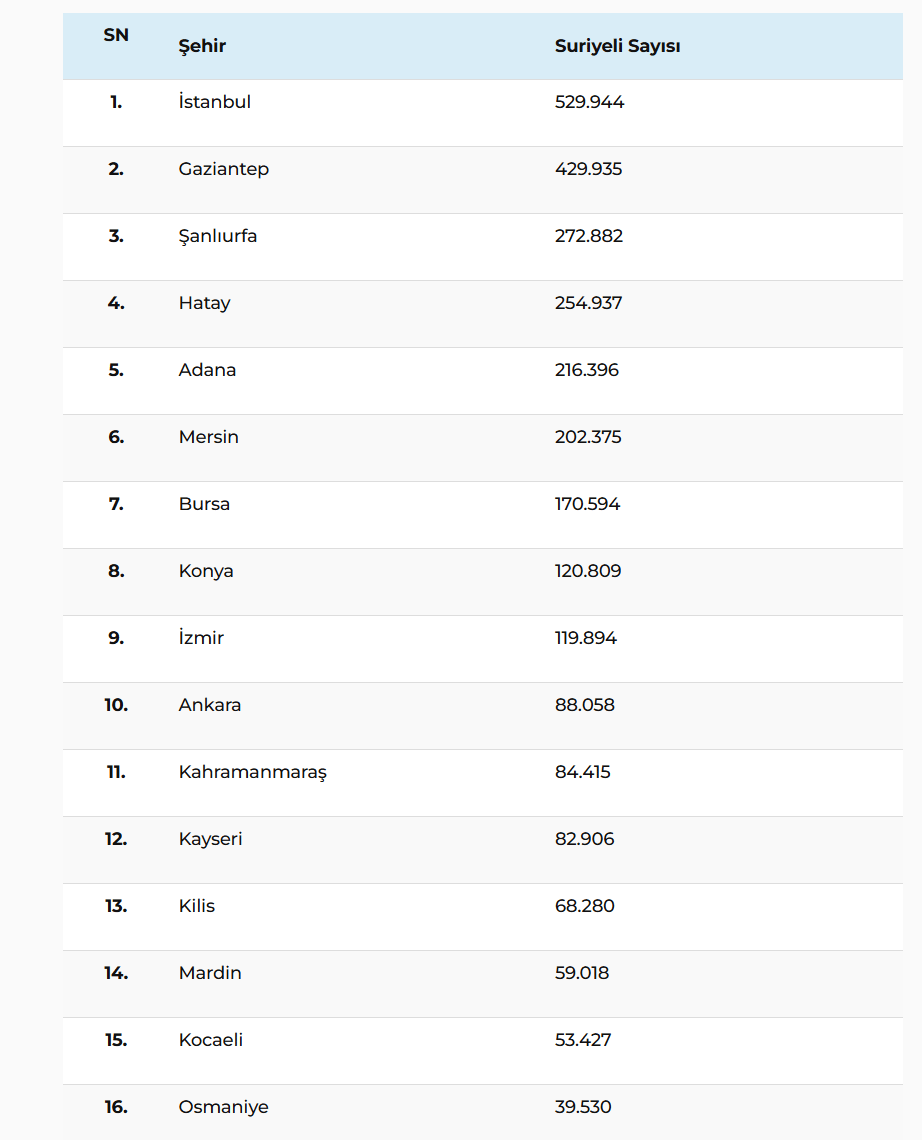
Task: Click the Osmaniye city name
Action: 223,1107
